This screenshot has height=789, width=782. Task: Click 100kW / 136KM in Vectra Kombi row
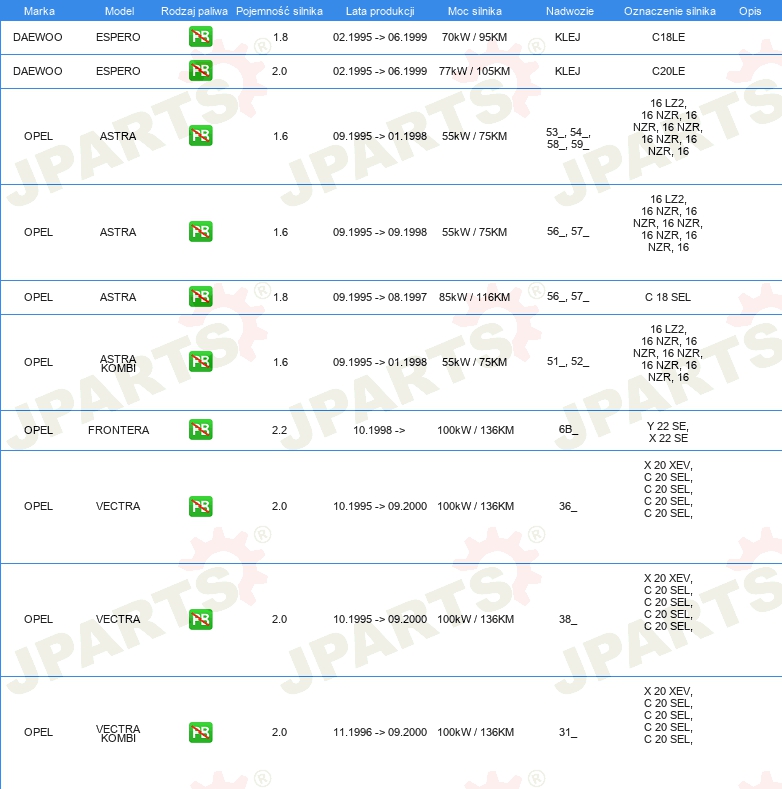pos(476,733)
